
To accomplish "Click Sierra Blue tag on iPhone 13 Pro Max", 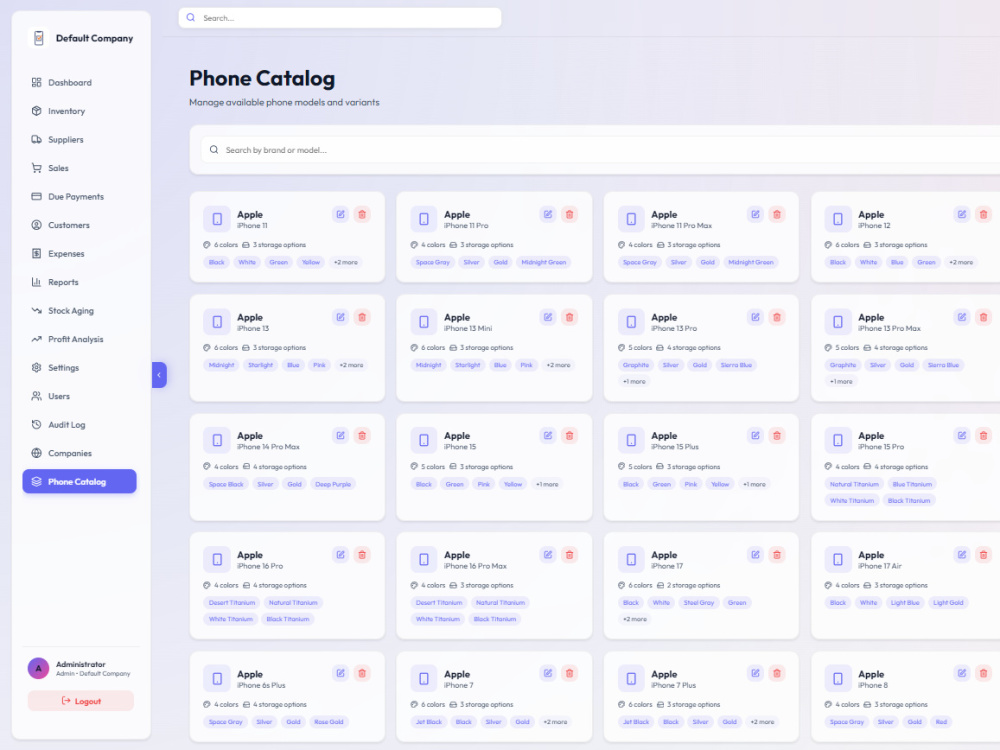I will pos(943,365).
